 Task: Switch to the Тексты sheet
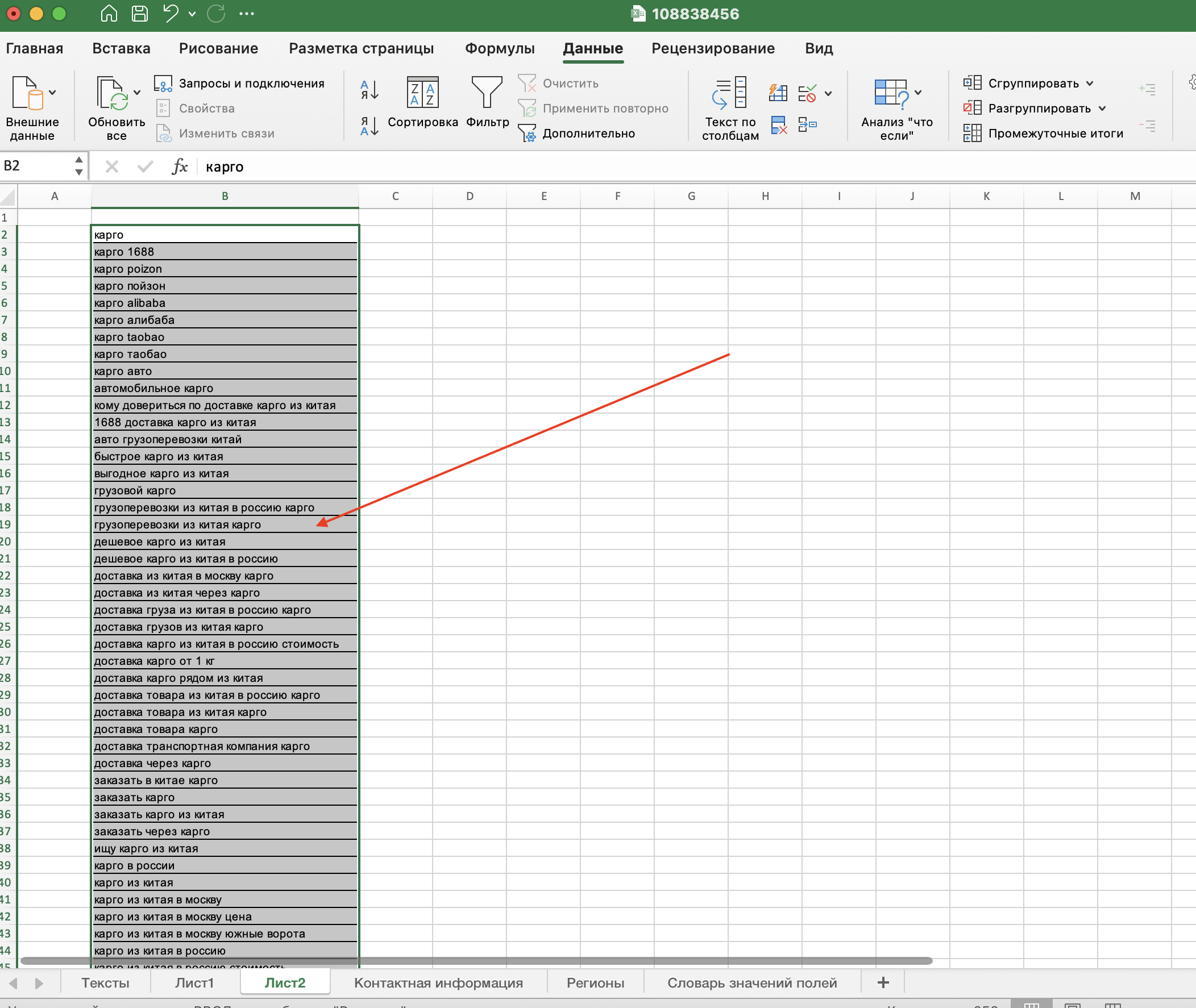[x=105, y=983]
